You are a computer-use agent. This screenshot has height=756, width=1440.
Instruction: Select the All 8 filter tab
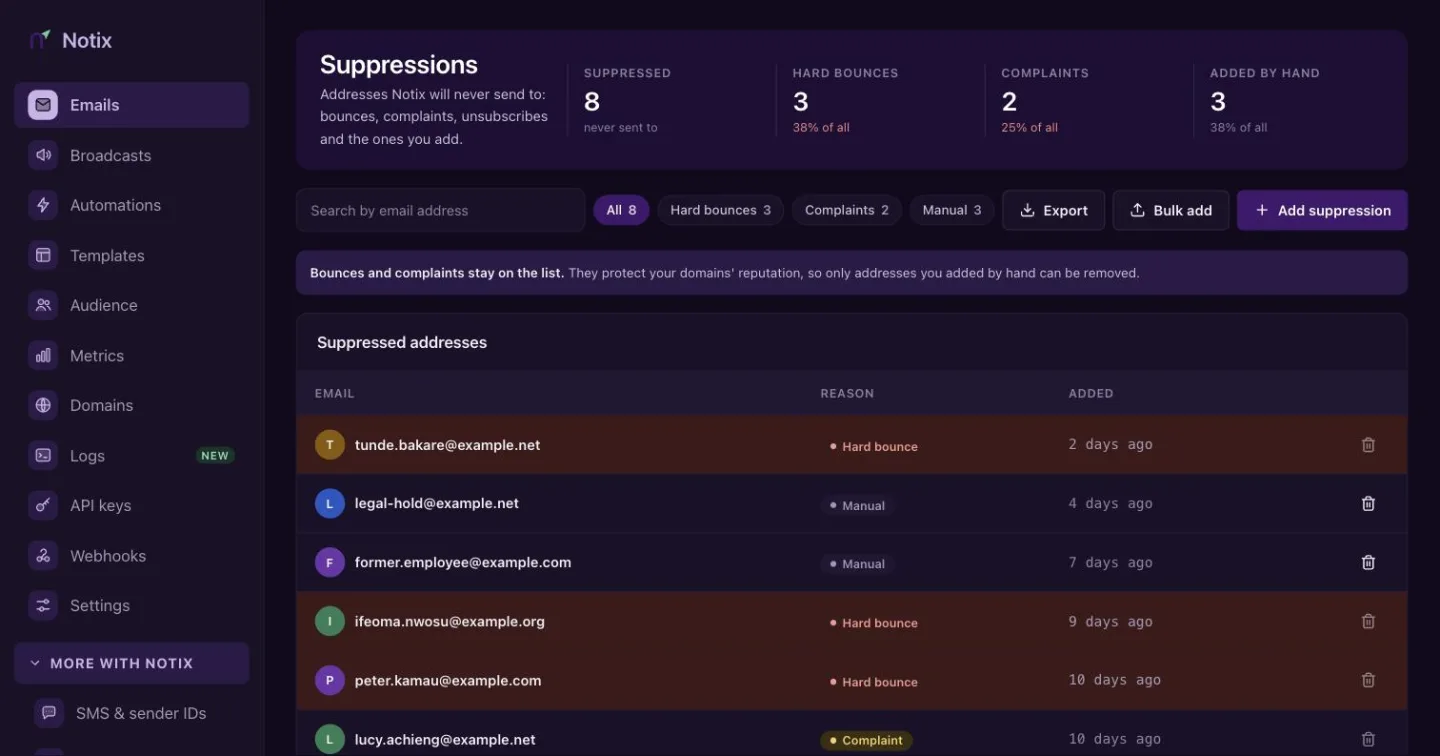(621, 210)
